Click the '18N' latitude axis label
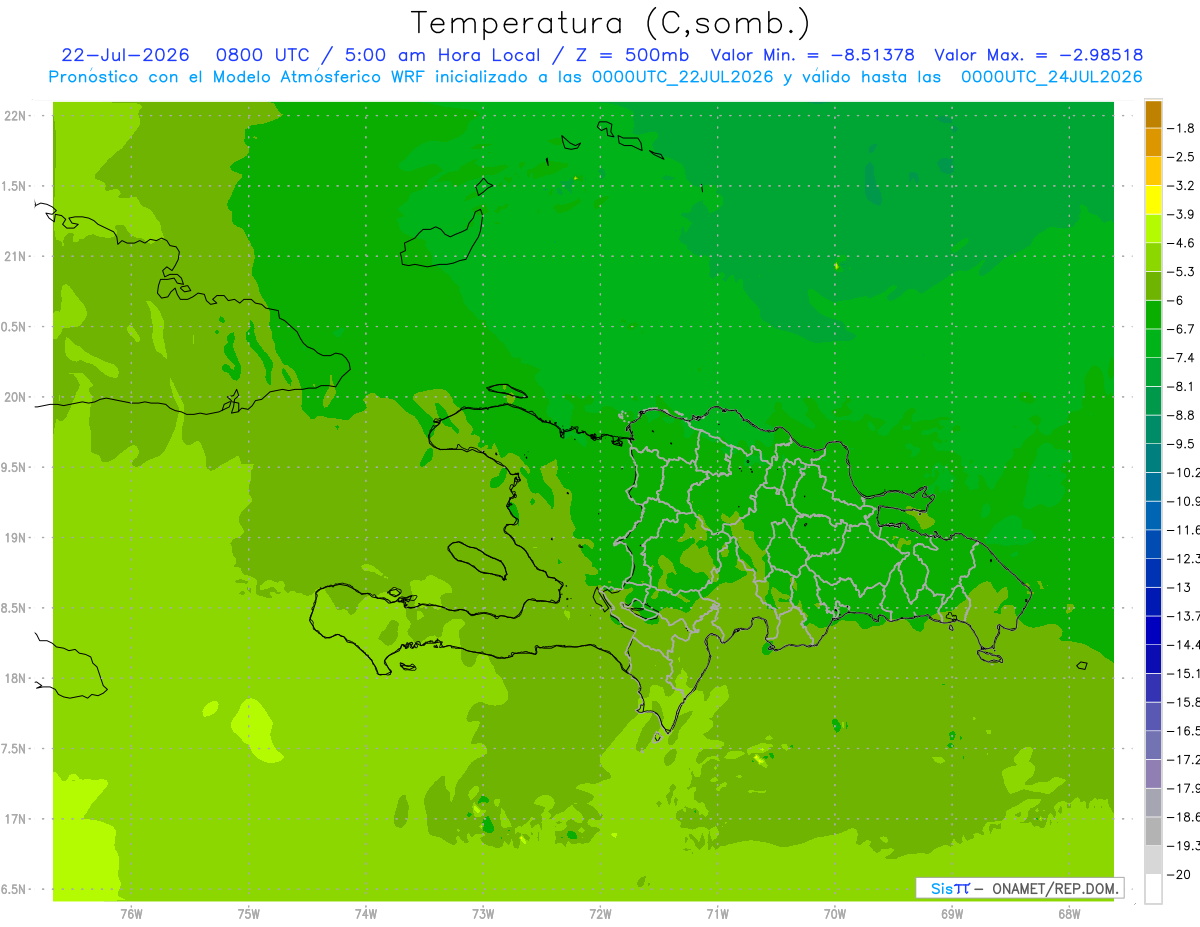The image size is (1200, 927). (16, 679)
